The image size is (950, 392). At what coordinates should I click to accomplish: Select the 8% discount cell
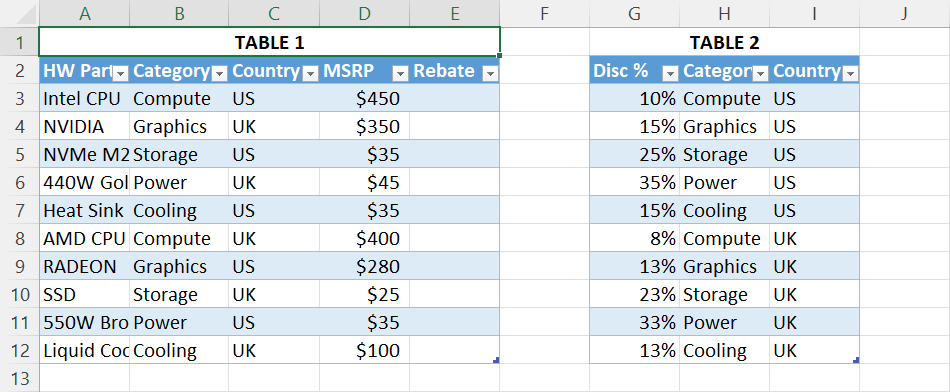coord(634,238)
